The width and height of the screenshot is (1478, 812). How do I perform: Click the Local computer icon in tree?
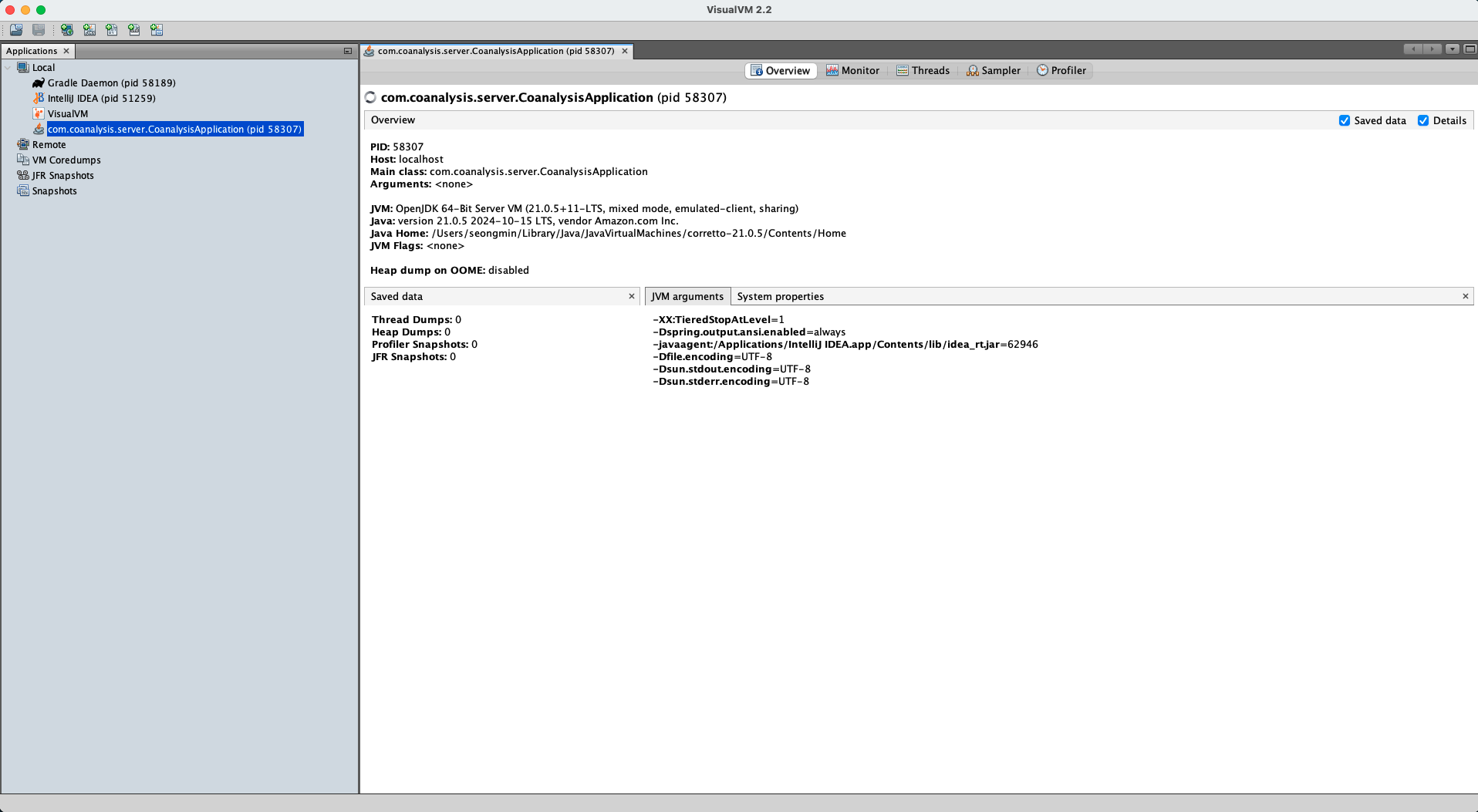tap(23, 68)
